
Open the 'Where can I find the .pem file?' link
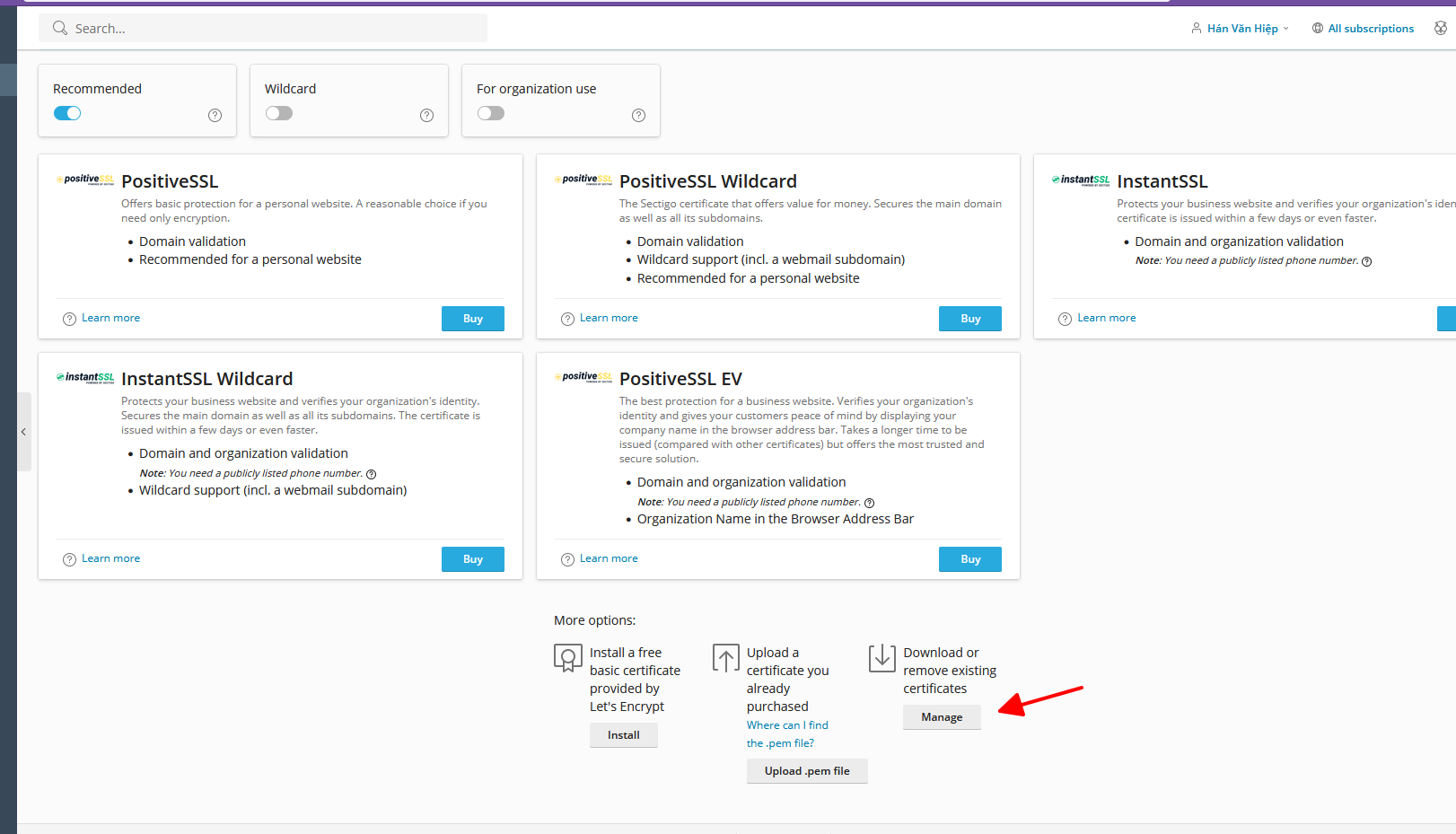[x=787, y=734]
